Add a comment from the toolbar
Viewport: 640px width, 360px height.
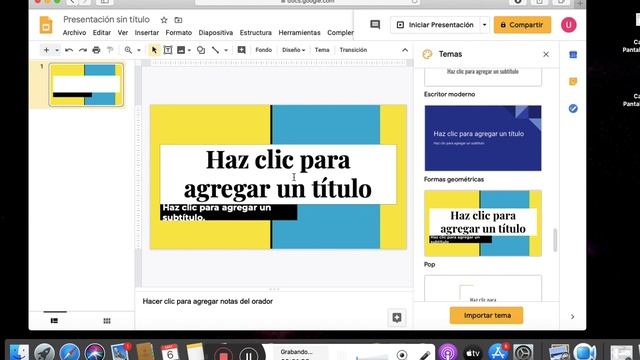pyautogui.click(x=241, y=50)
